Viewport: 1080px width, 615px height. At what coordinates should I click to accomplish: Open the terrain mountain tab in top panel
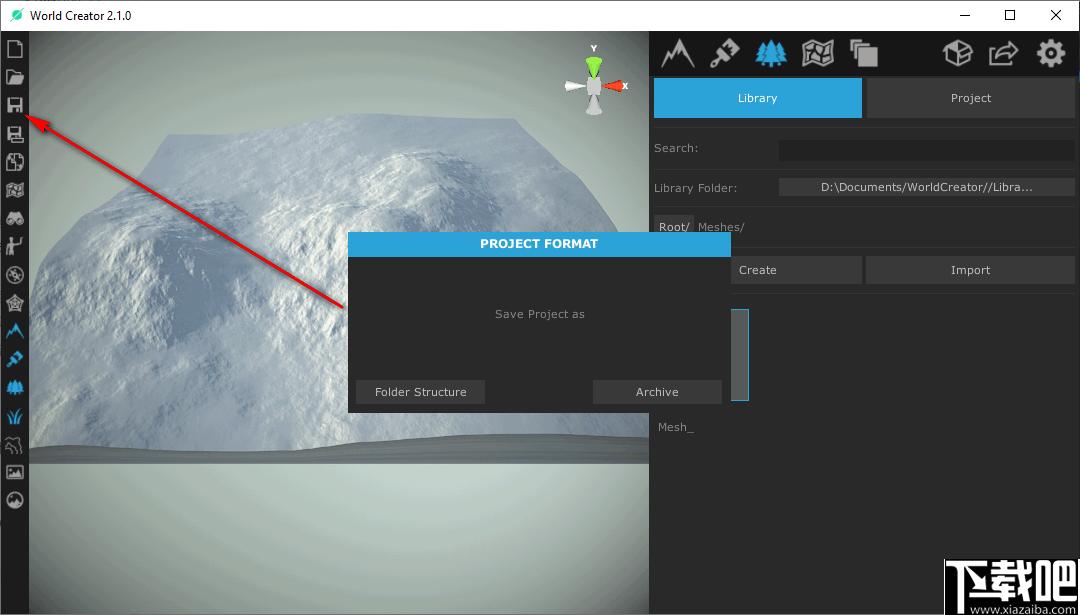pos(678,53)
